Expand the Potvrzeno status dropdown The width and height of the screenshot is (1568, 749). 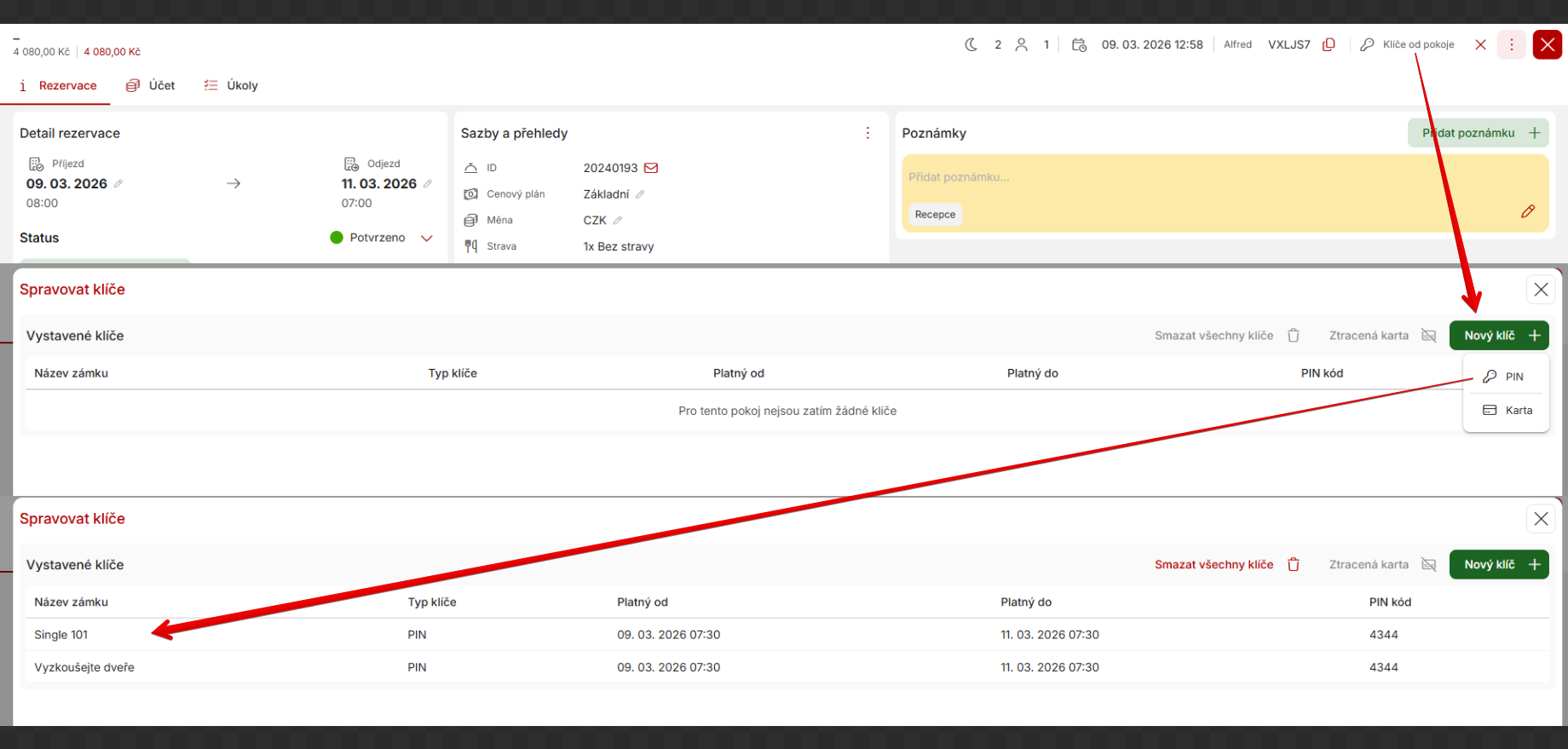(427, 238)
